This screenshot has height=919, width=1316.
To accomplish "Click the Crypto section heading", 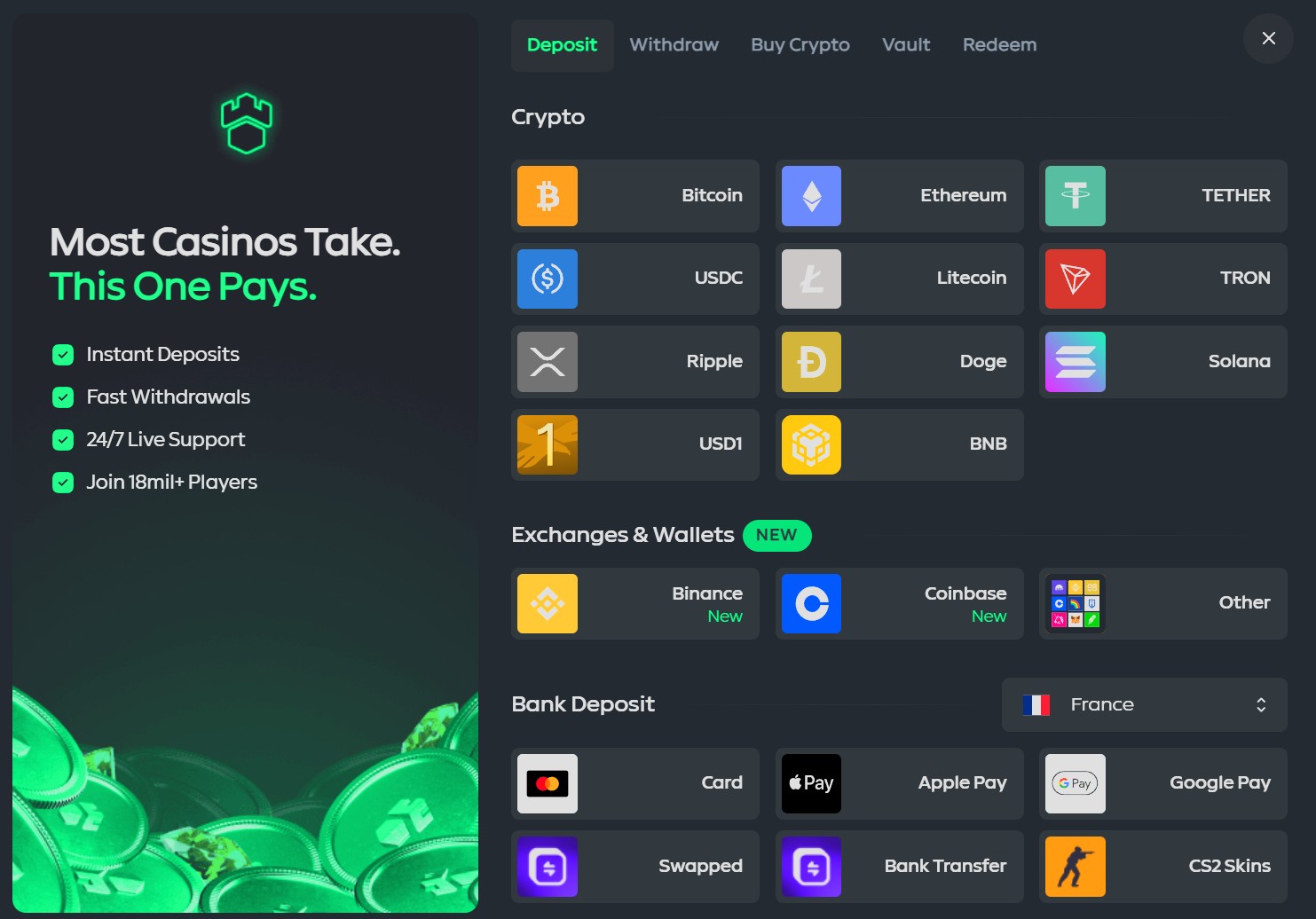I will click(x=548, y=117).
